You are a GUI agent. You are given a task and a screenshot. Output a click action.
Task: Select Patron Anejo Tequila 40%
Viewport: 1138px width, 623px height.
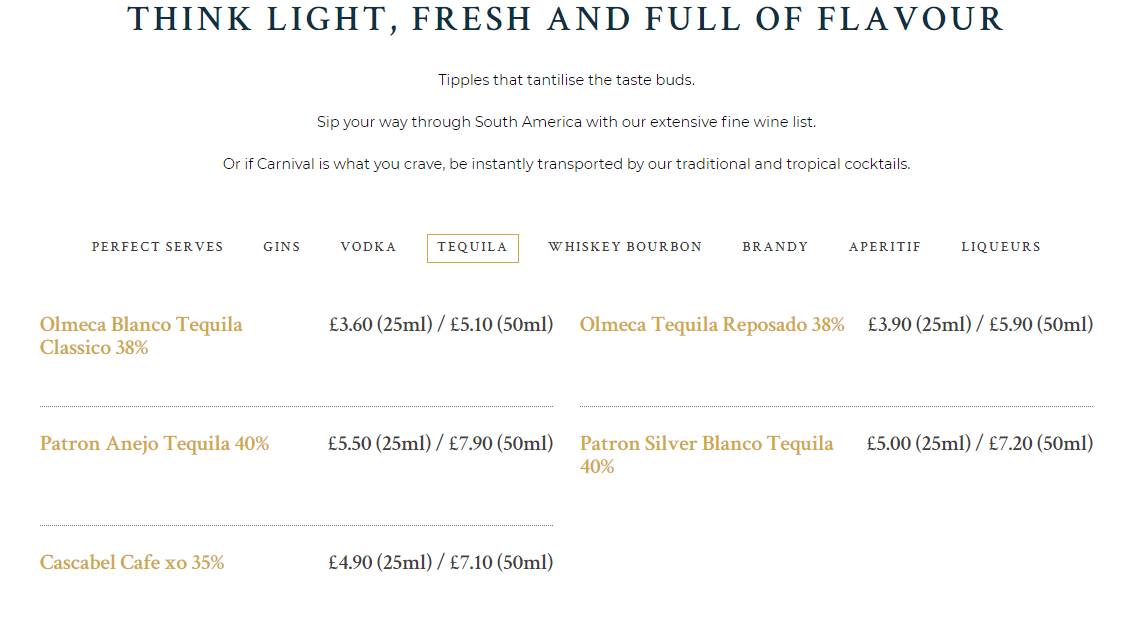[155, 443]
